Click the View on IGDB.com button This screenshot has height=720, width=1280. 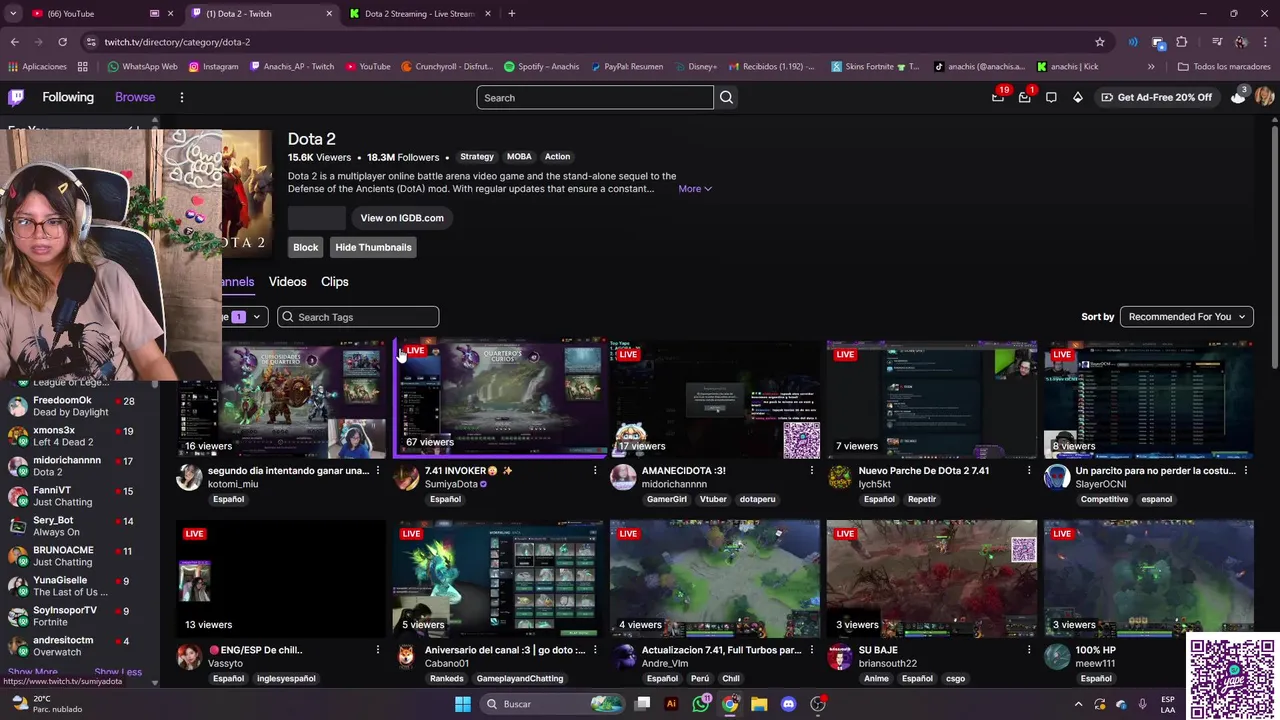coord(402,218)
